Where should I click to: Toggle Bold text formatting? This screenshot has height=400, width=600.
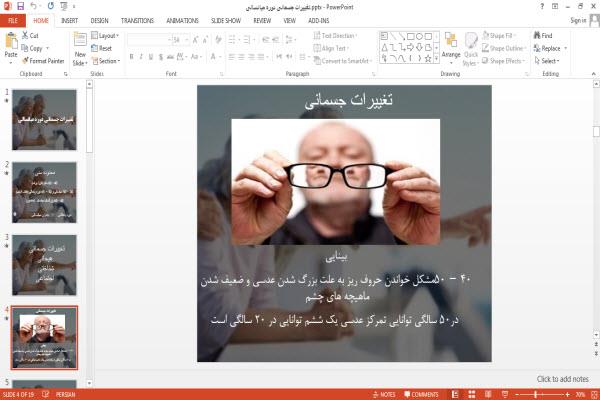[x=131, y=57]
